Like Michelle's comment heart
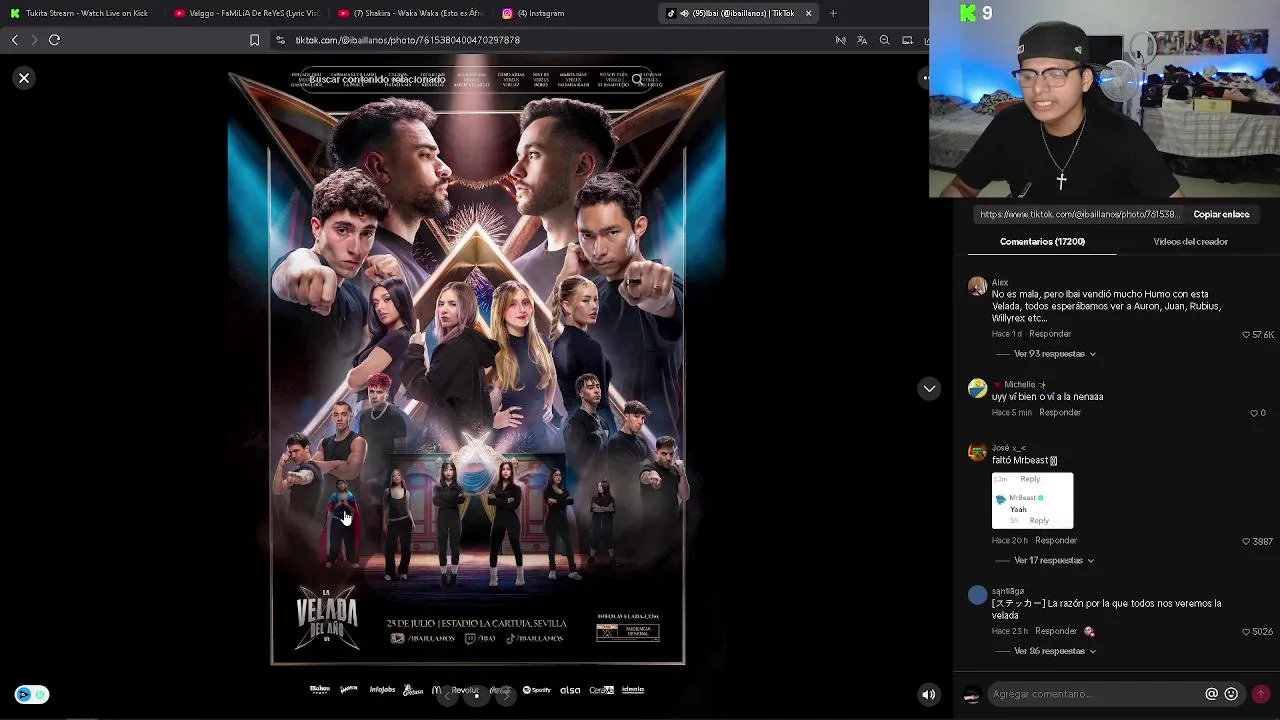The height and width of the screenshot is (720, 1280). pyautogui.click(x=1254, y=413)
